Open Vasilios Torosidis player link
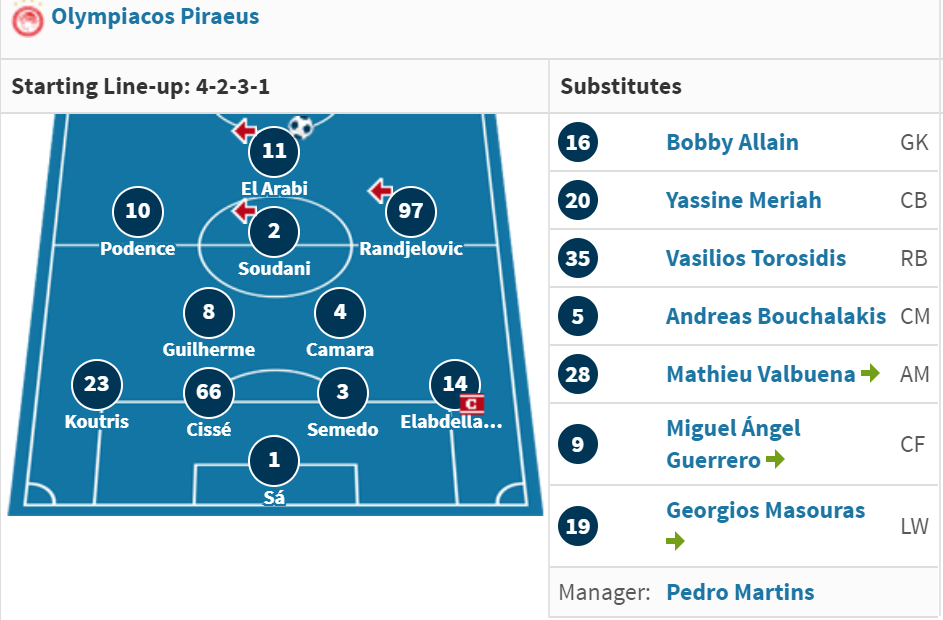943x620 pixels. tap(756, 258)
